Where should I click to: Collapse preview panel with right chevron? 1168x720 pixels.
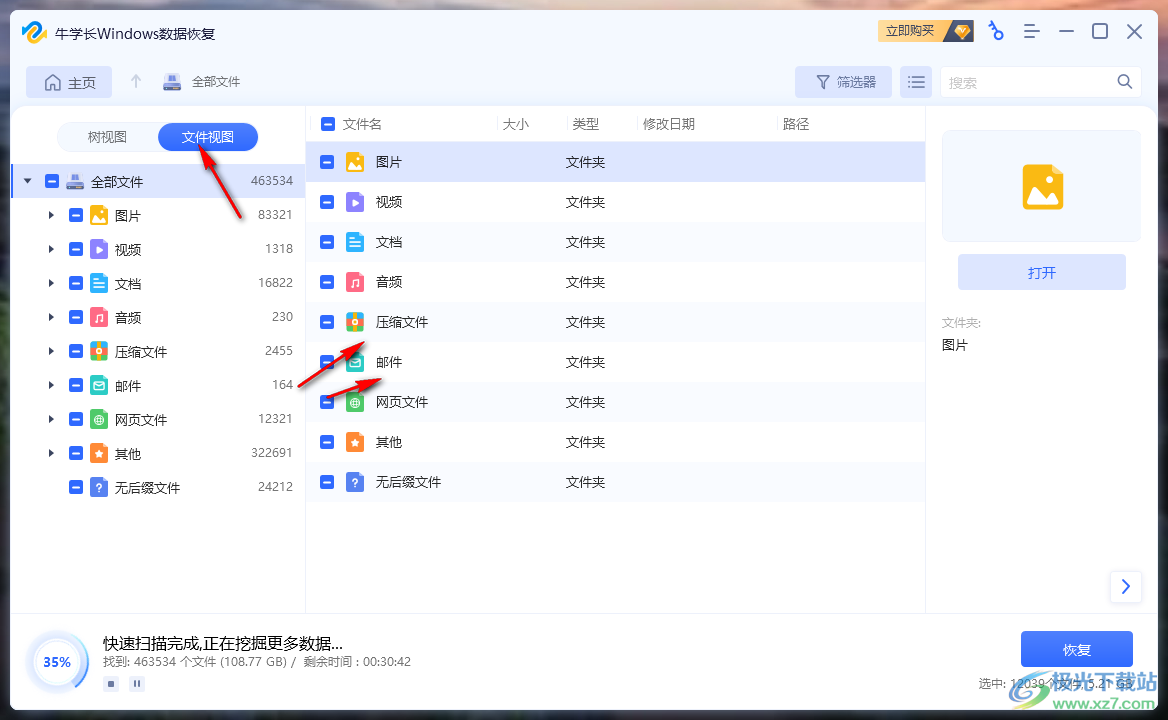click(1126, 587)
